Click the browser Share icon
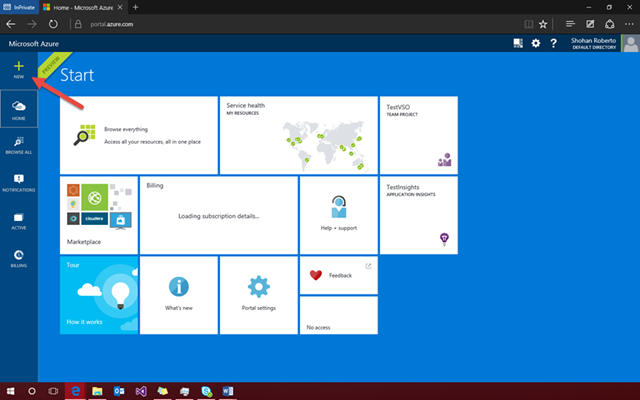 [609, 24]
